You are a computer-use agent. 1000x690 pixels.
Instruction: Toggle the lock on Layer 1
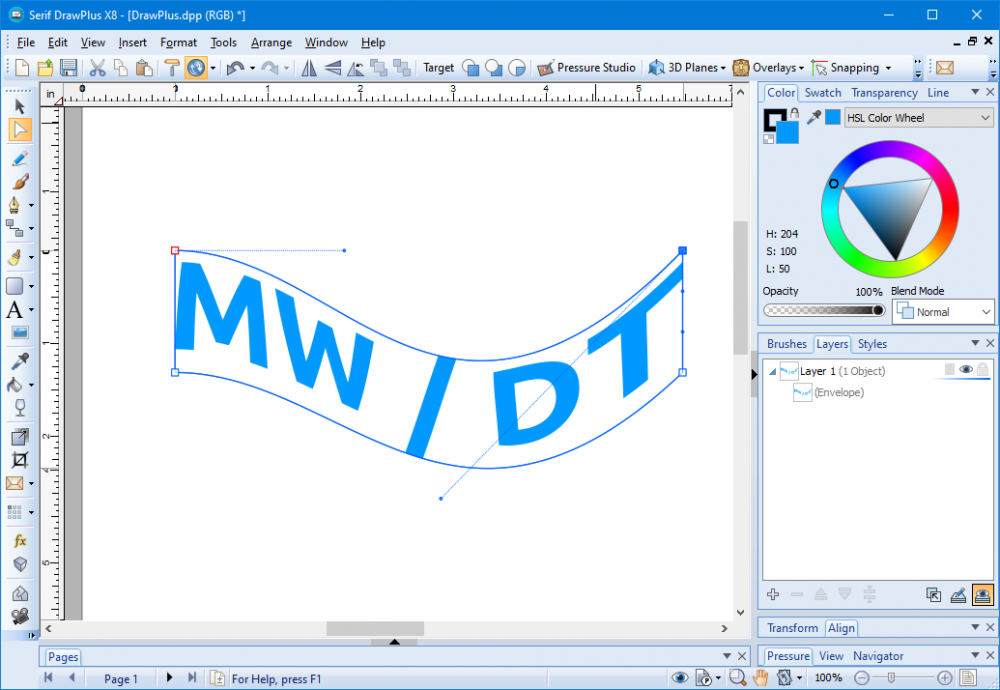click(x=983, y=370)
